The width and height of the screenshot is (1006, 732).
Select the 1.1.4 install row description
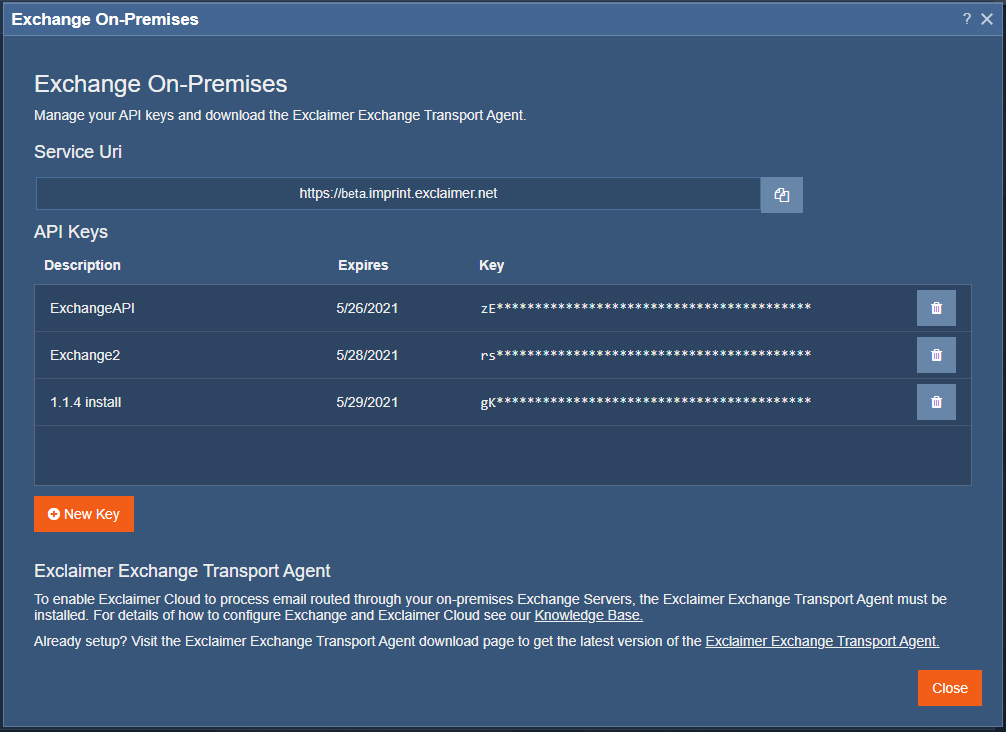pos(85,402)
